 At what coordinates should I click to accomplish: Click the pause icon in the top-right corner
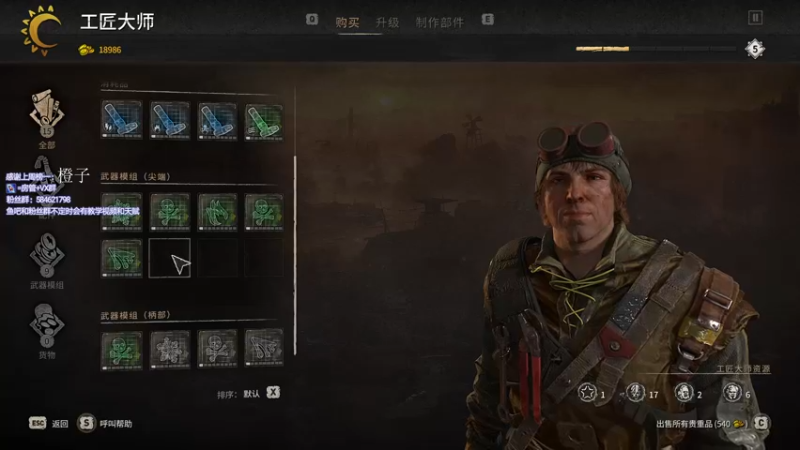point(755,17)
